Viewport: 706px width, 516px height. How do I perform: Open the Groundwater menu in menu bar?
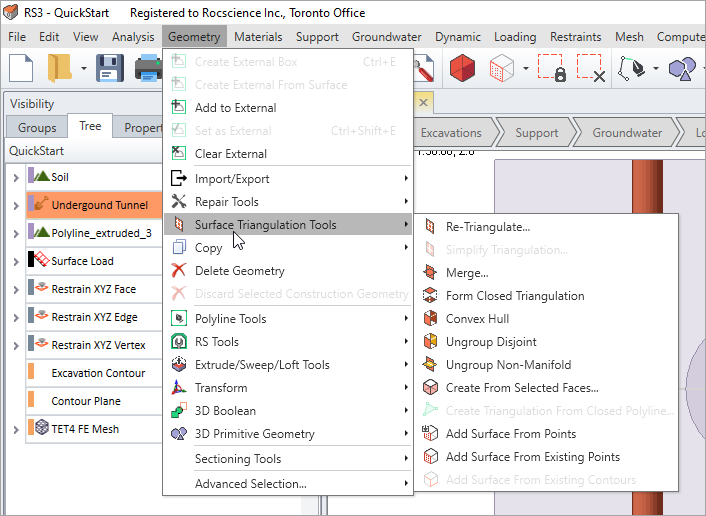click(x=386, y=36)
